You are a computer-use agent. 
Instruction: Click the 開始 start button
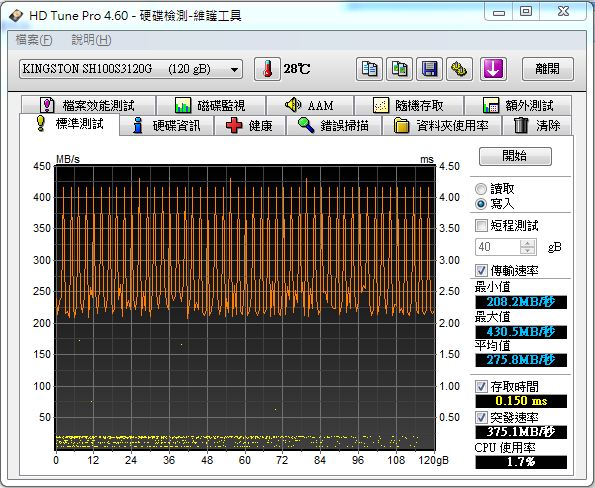(515, 156)
